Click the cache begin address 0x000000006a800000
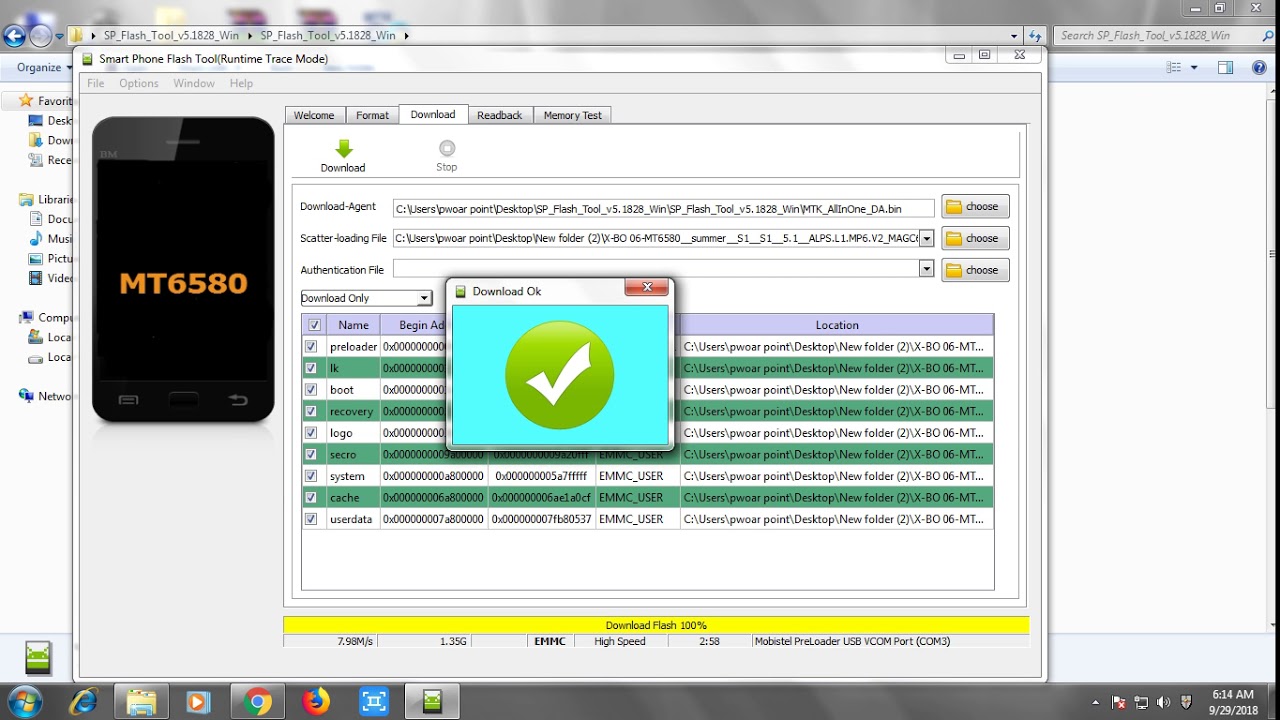Screen dimensions: 1280x720 click(x=433, y=497)
